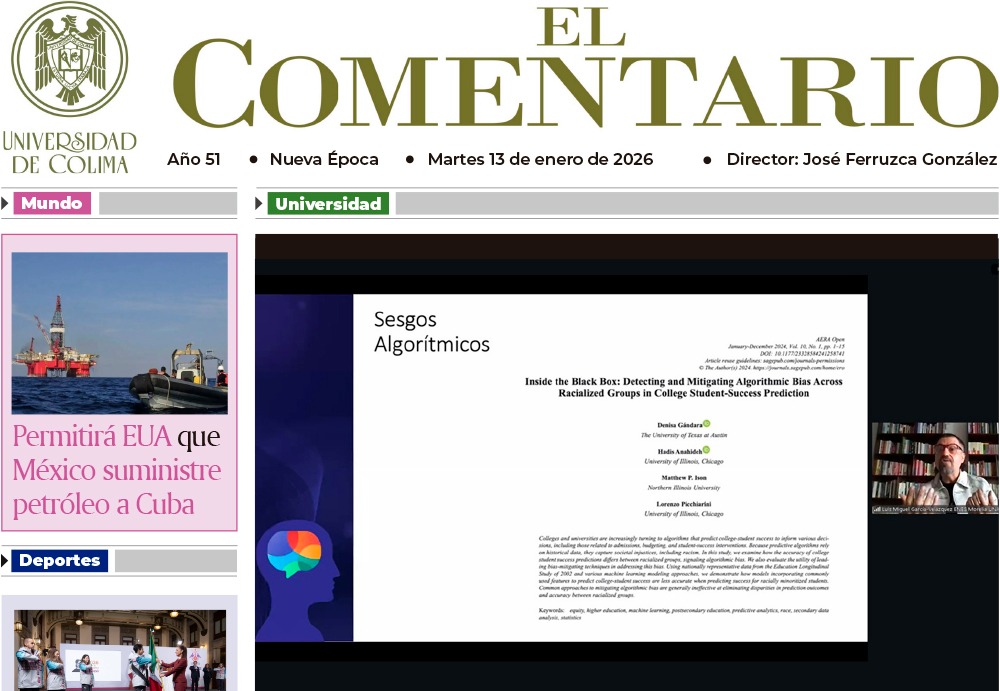Open the Universidad section tab

(x=328, y=203)
